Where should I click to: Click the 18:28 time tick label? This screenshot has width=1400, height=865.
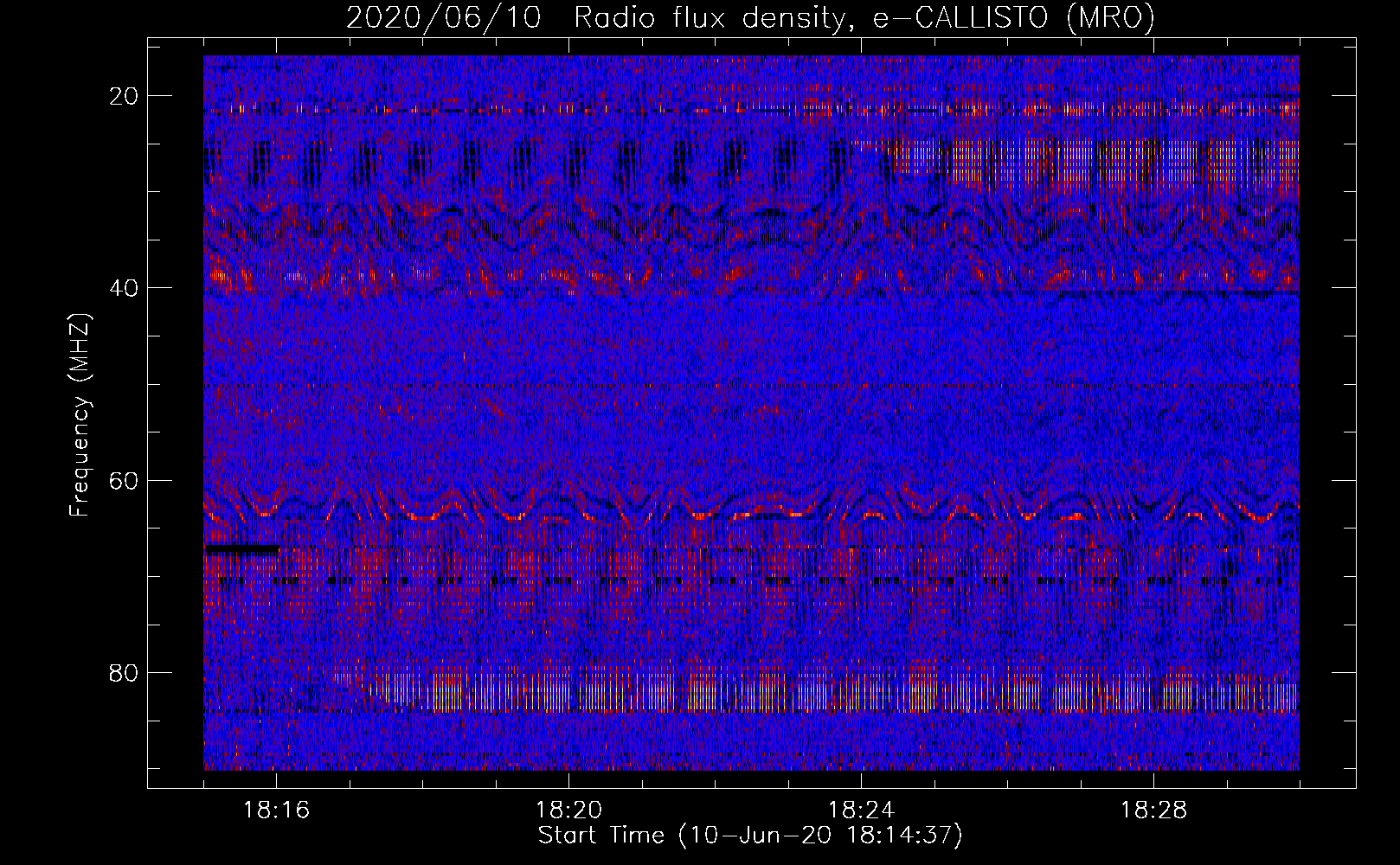1153,811
